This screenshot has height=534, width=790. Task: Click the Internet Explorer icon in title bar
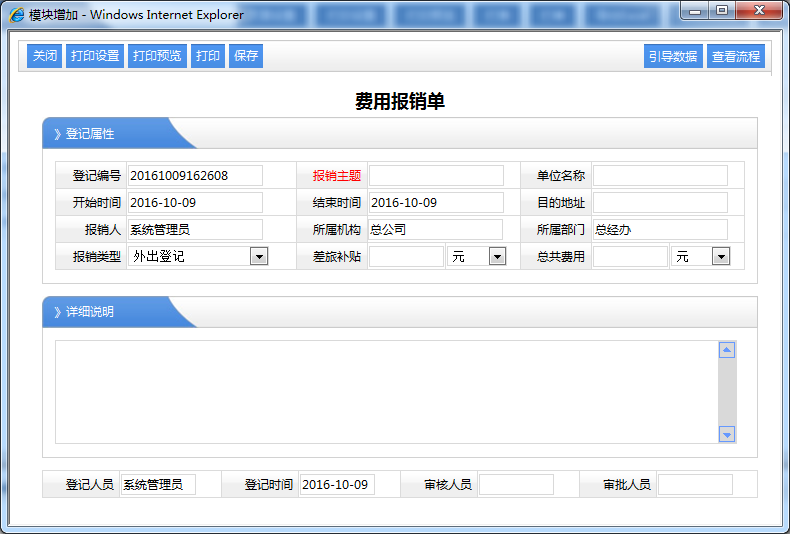(x=17, y=15)
